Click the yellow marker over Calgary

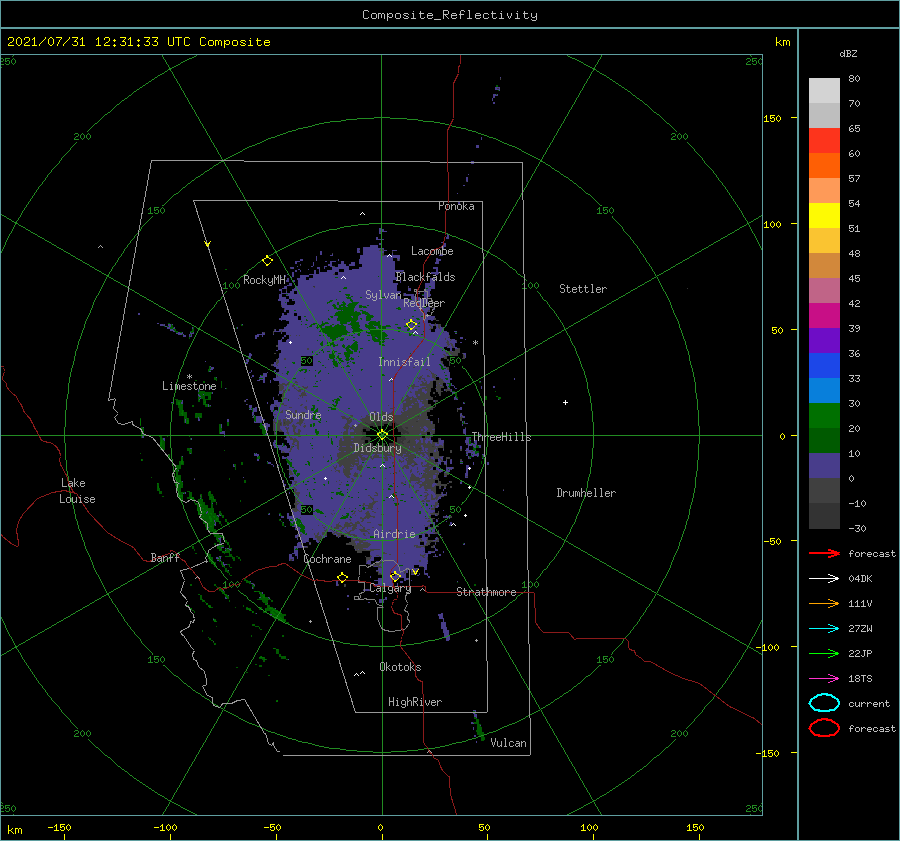click(395, 576)
